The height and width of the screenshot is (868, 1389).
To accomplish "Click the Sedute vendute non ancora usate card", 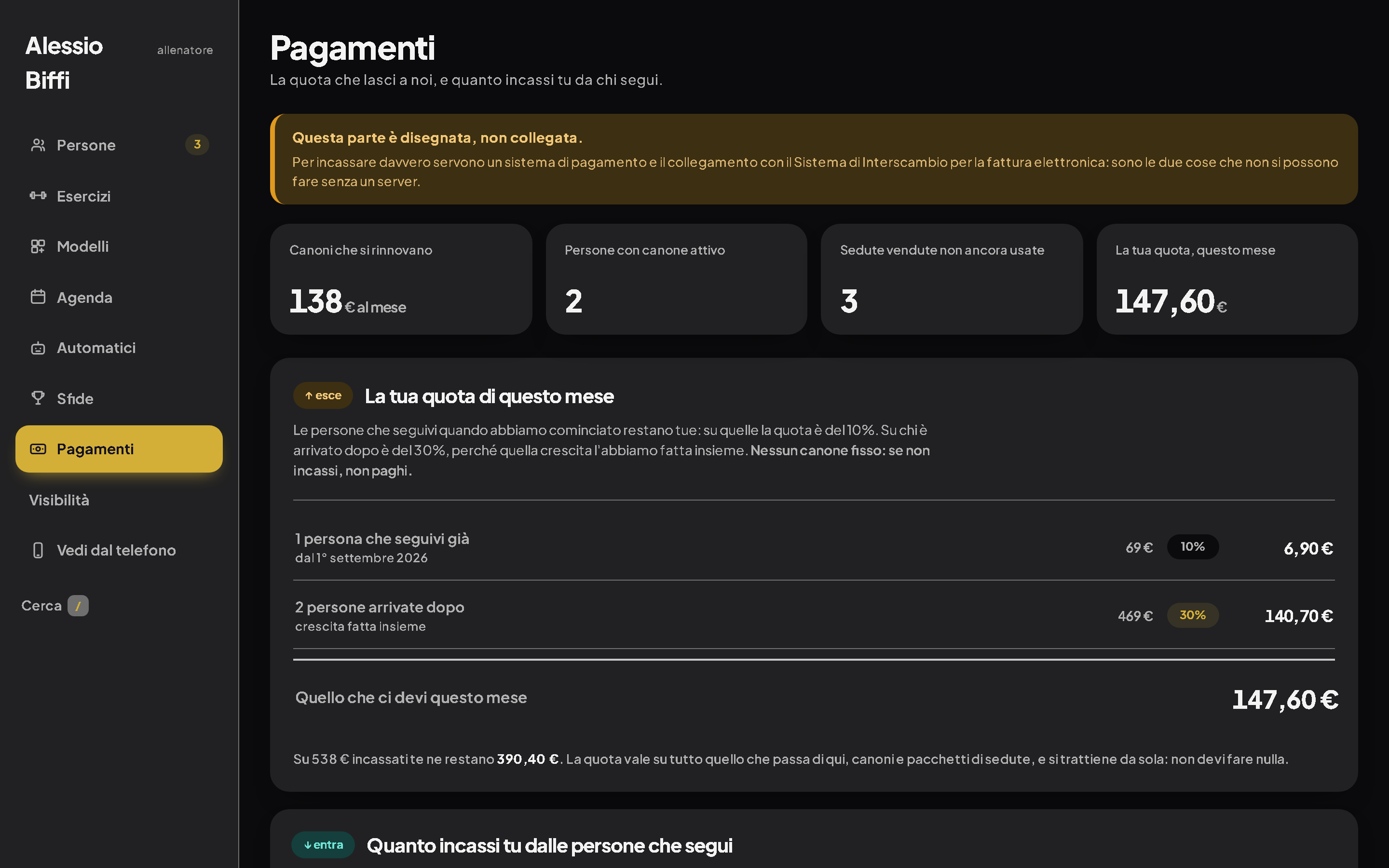I will tap(952, 279).
